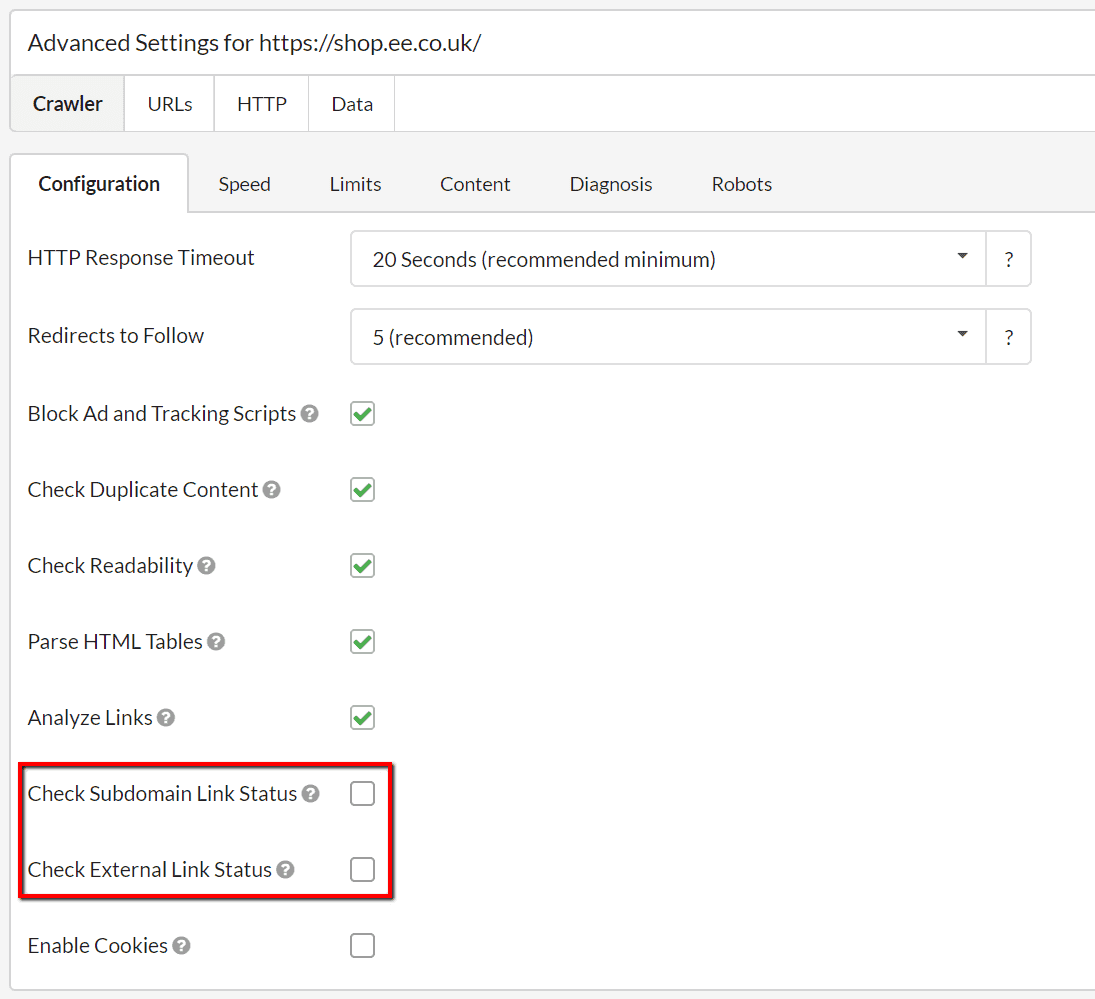The width and height of the screenshot is (1095, 999).
Task: Click the Parse HTML Tables help icon
Action: [x=216, y=641]
